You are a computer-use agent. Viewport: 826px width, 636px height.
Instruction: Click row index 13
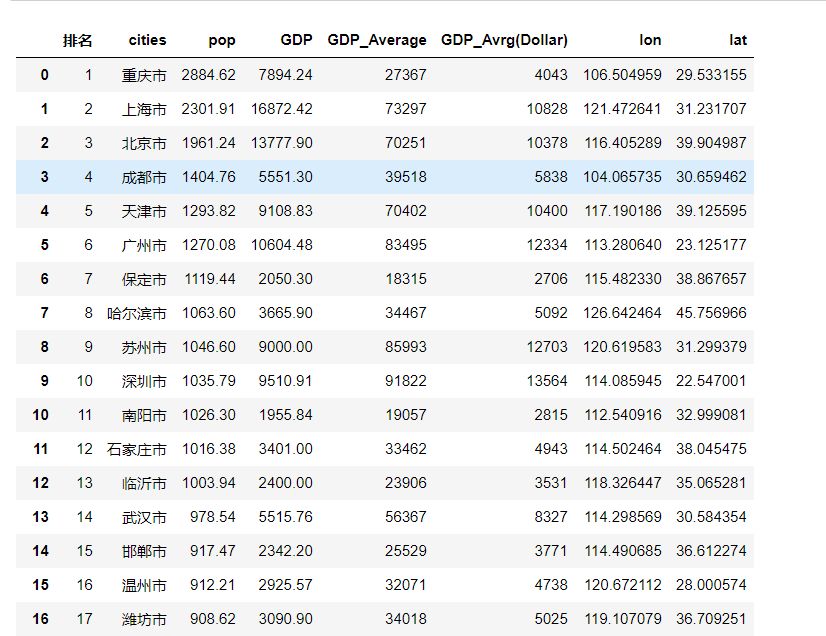coord(41,517)
